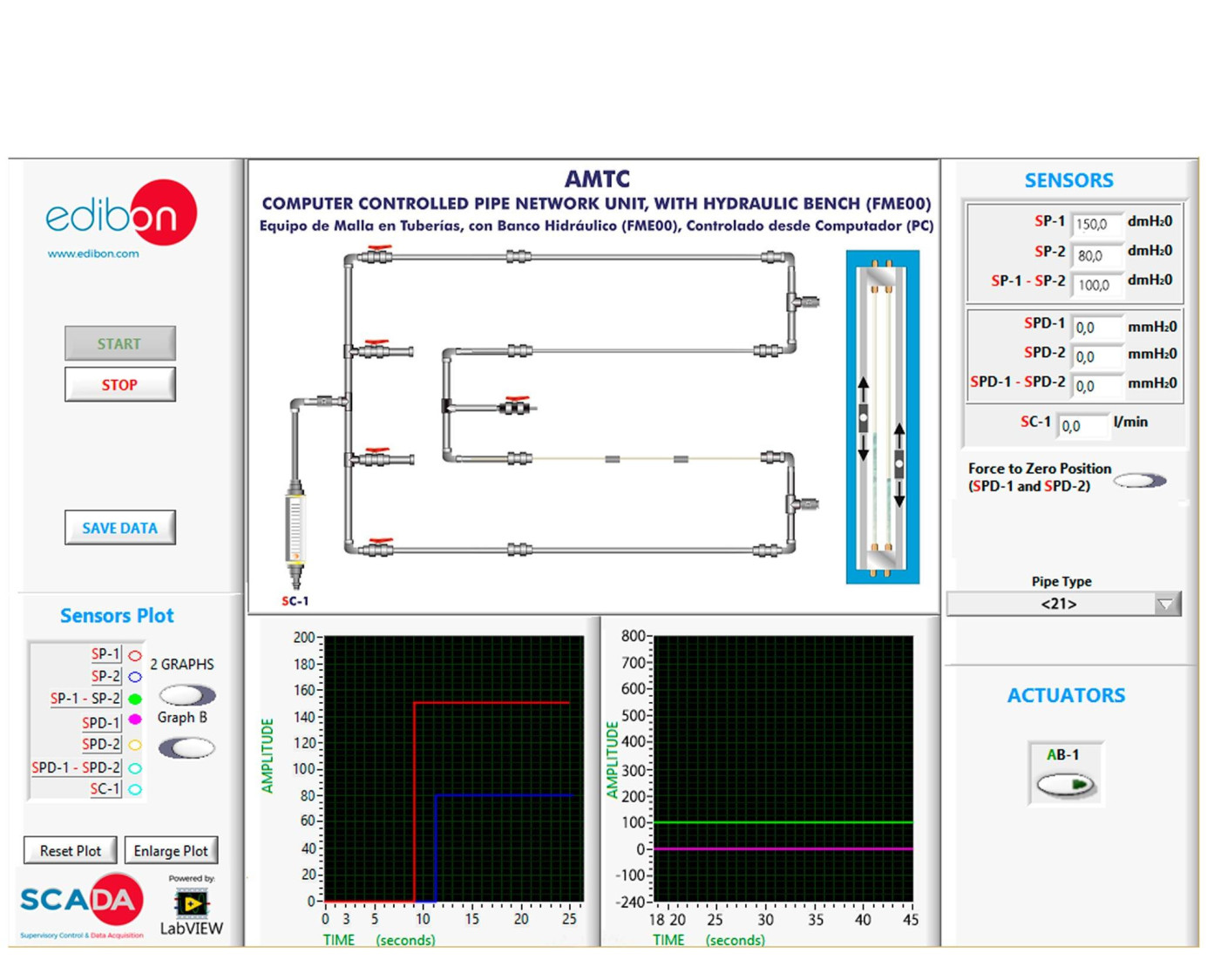Viewport: 1214px width, 980px height.
Task: Click the left manometer up-down arrow slider
Action: (863, 418)
